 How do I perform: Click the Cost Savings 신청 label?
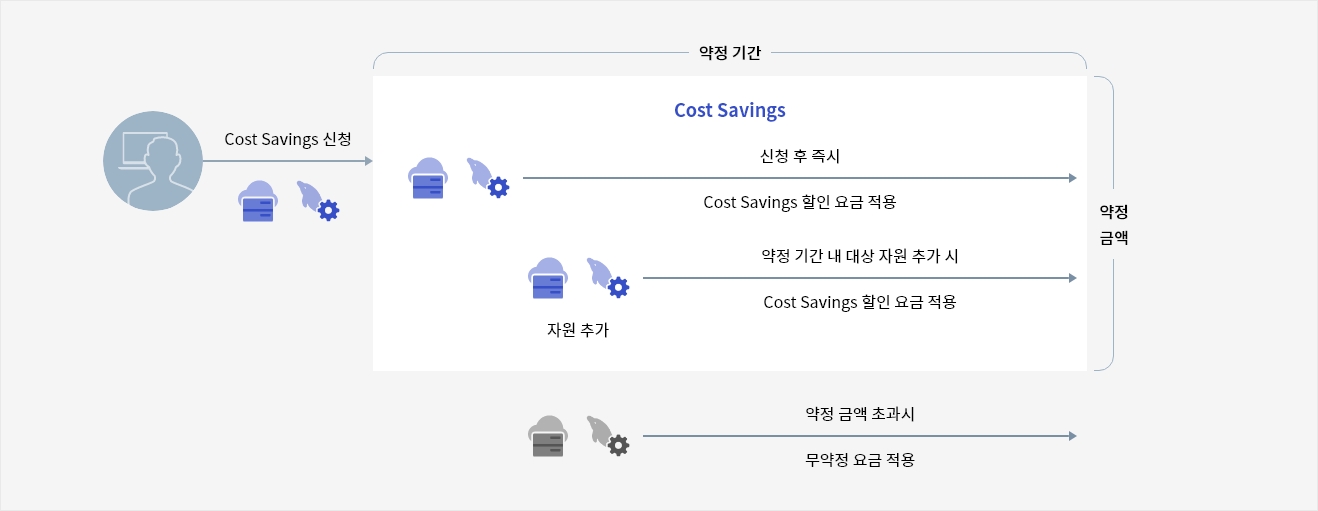click(288, 139)
